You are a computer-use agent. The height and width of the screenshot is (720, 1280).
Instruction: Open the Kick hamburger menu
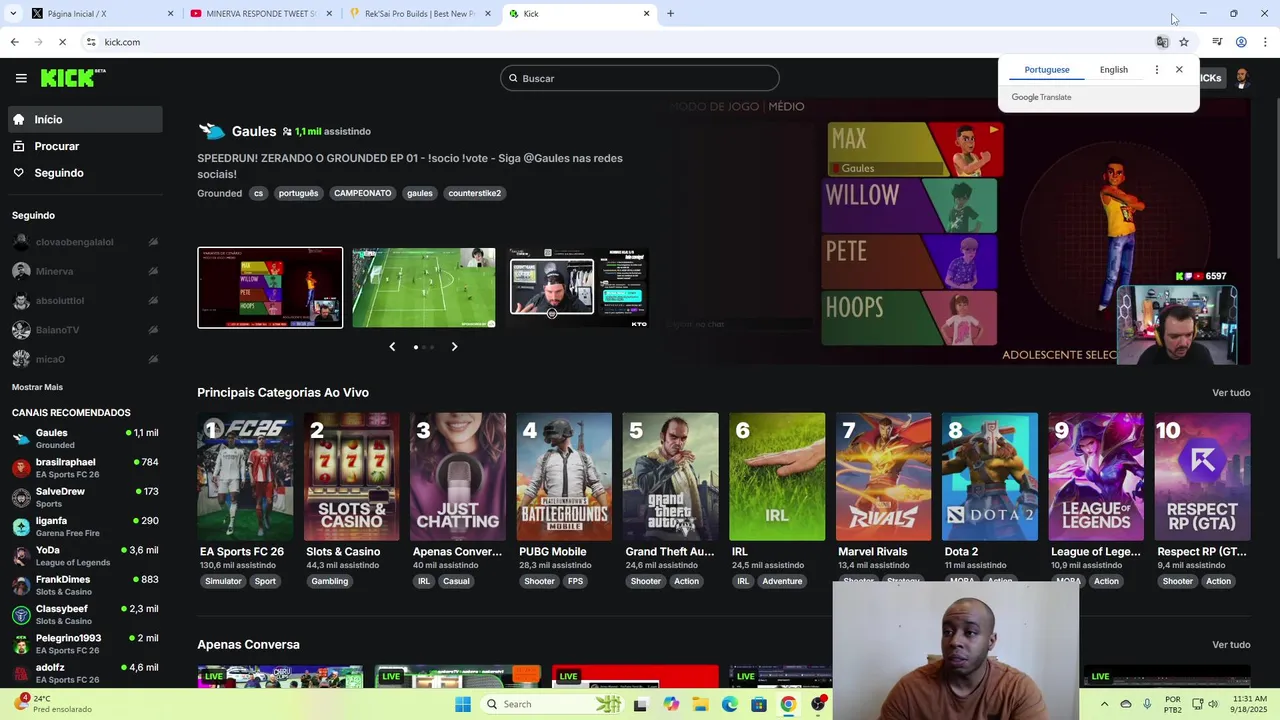[21, 78]
